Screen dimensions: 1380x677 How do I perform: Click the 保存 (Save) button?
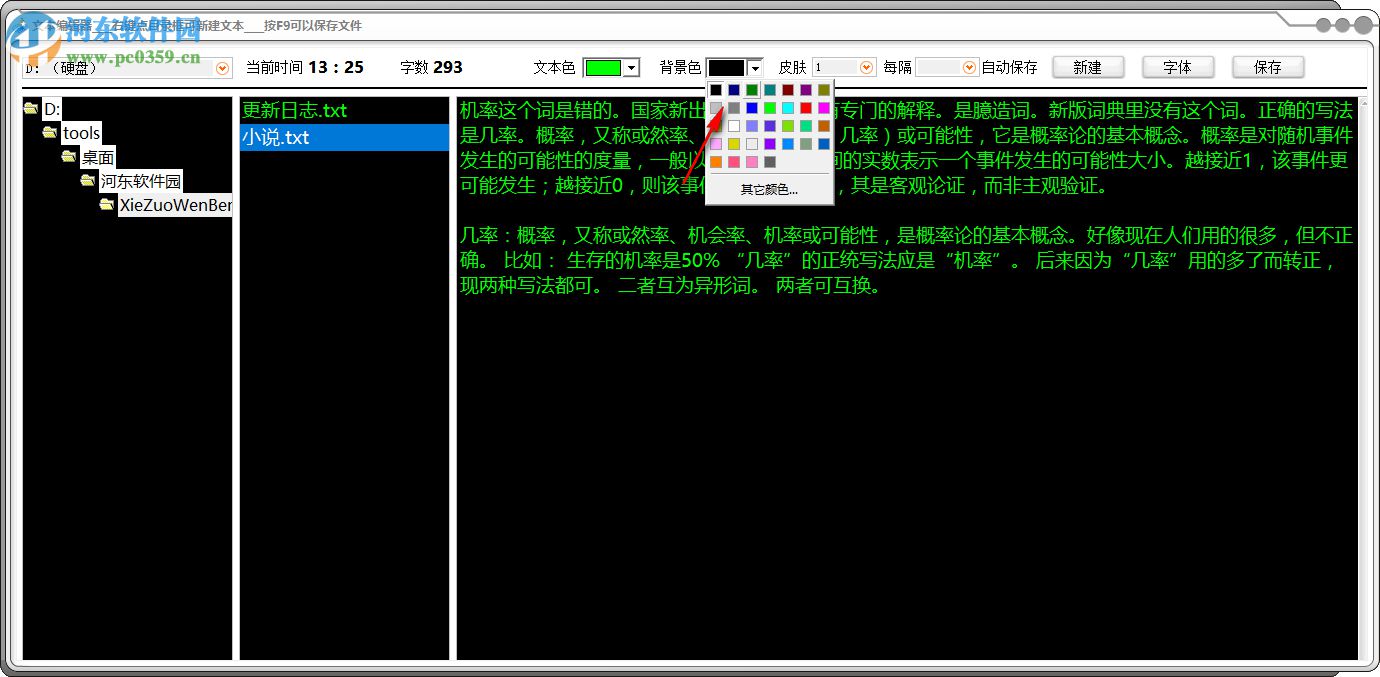[x=1267, y=67]
